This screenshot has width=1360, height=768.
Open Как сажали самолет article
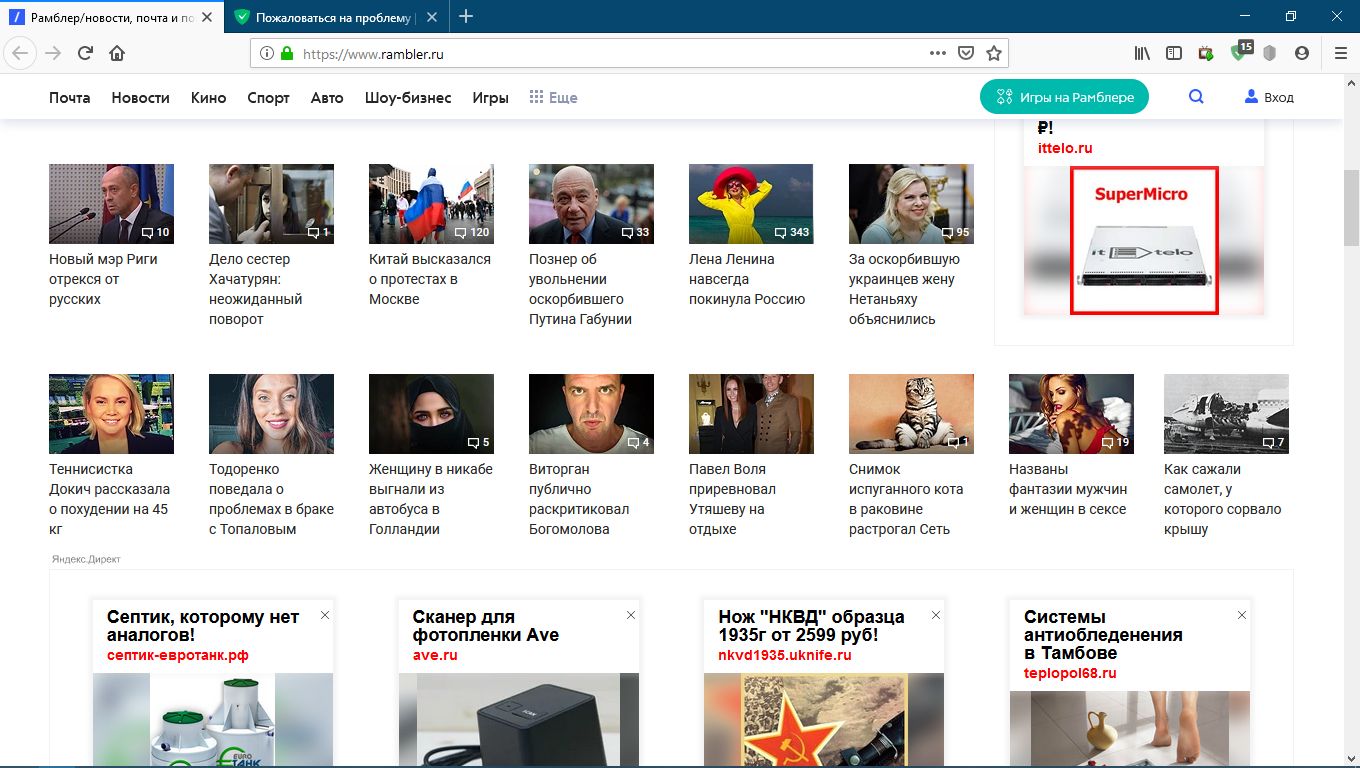point(1222,499)
